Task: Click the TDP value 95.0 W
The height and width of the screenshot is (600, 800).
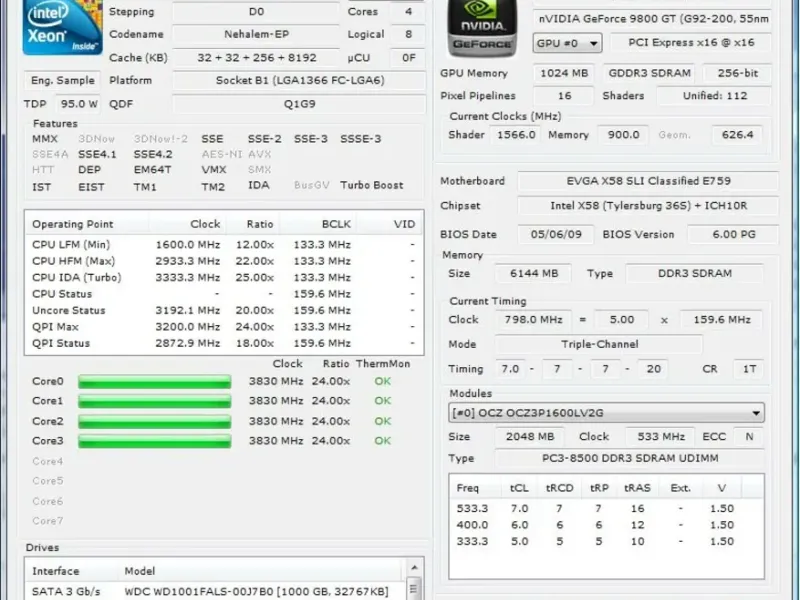Action: [x=78, y=104]
